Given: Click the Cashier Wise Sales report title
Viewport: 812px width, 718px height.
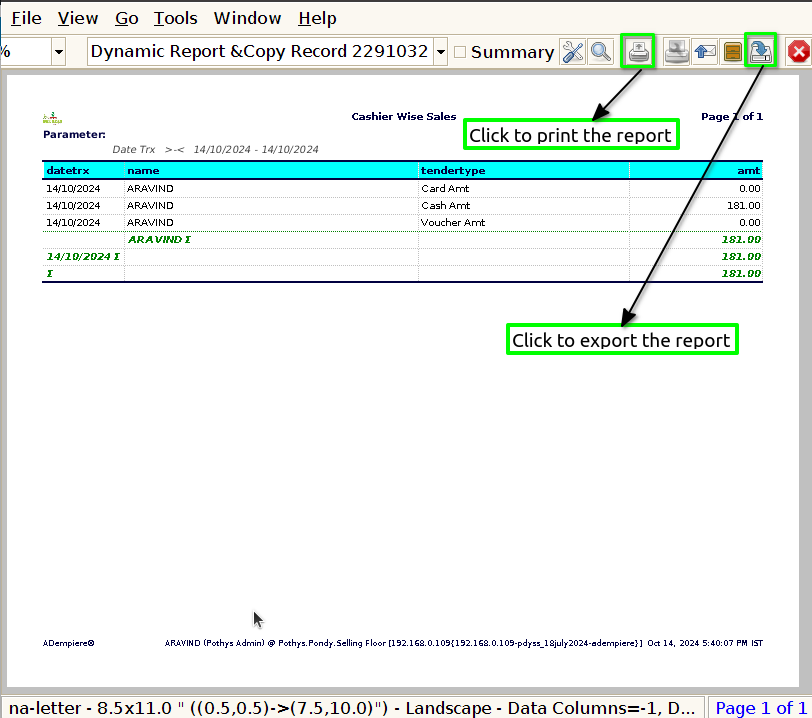Looking at the screenshot, I should click(x=404, y=117).
